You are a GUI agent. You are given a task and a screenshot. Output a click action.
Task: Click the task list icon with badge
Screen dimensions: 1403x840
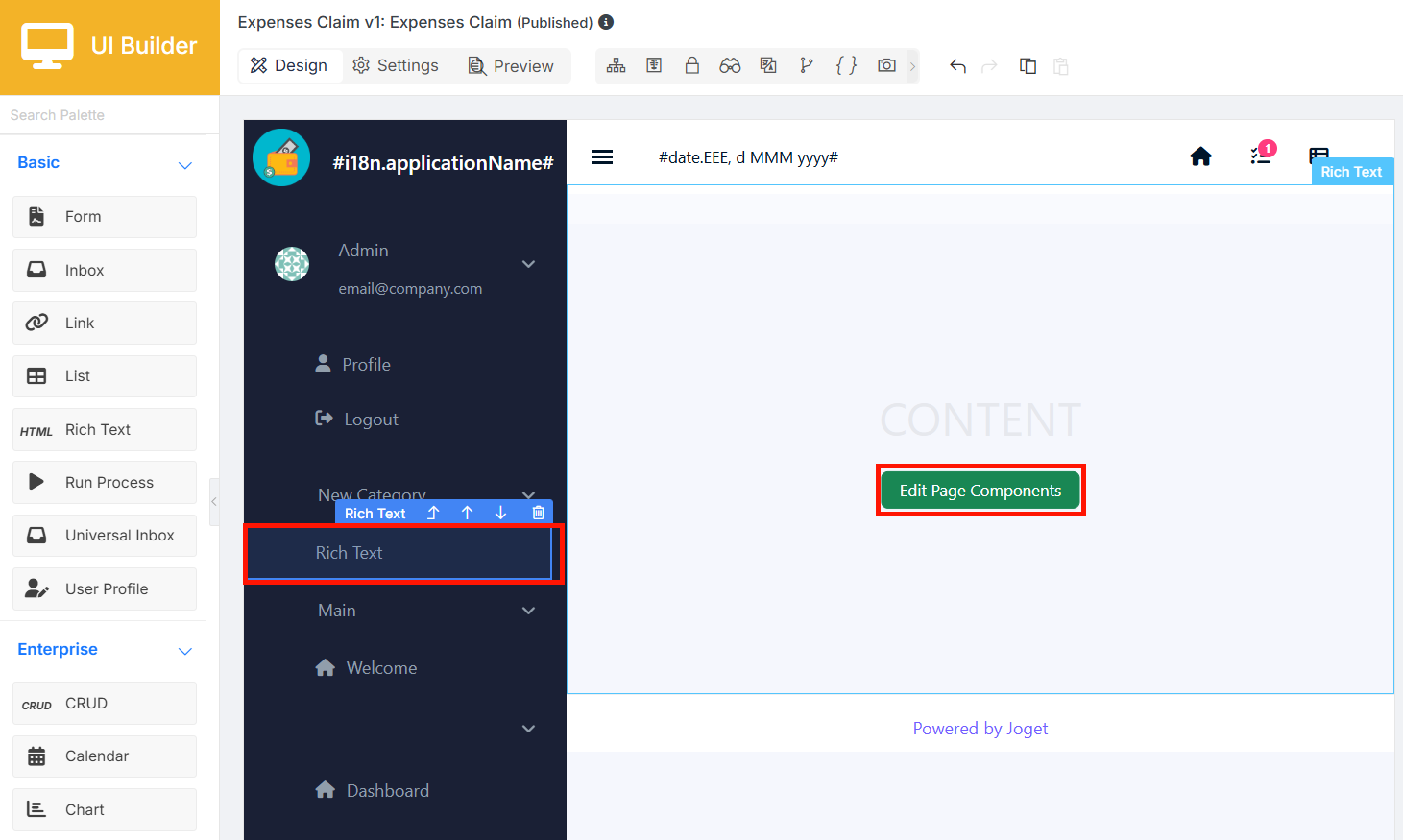point(1262,155)
